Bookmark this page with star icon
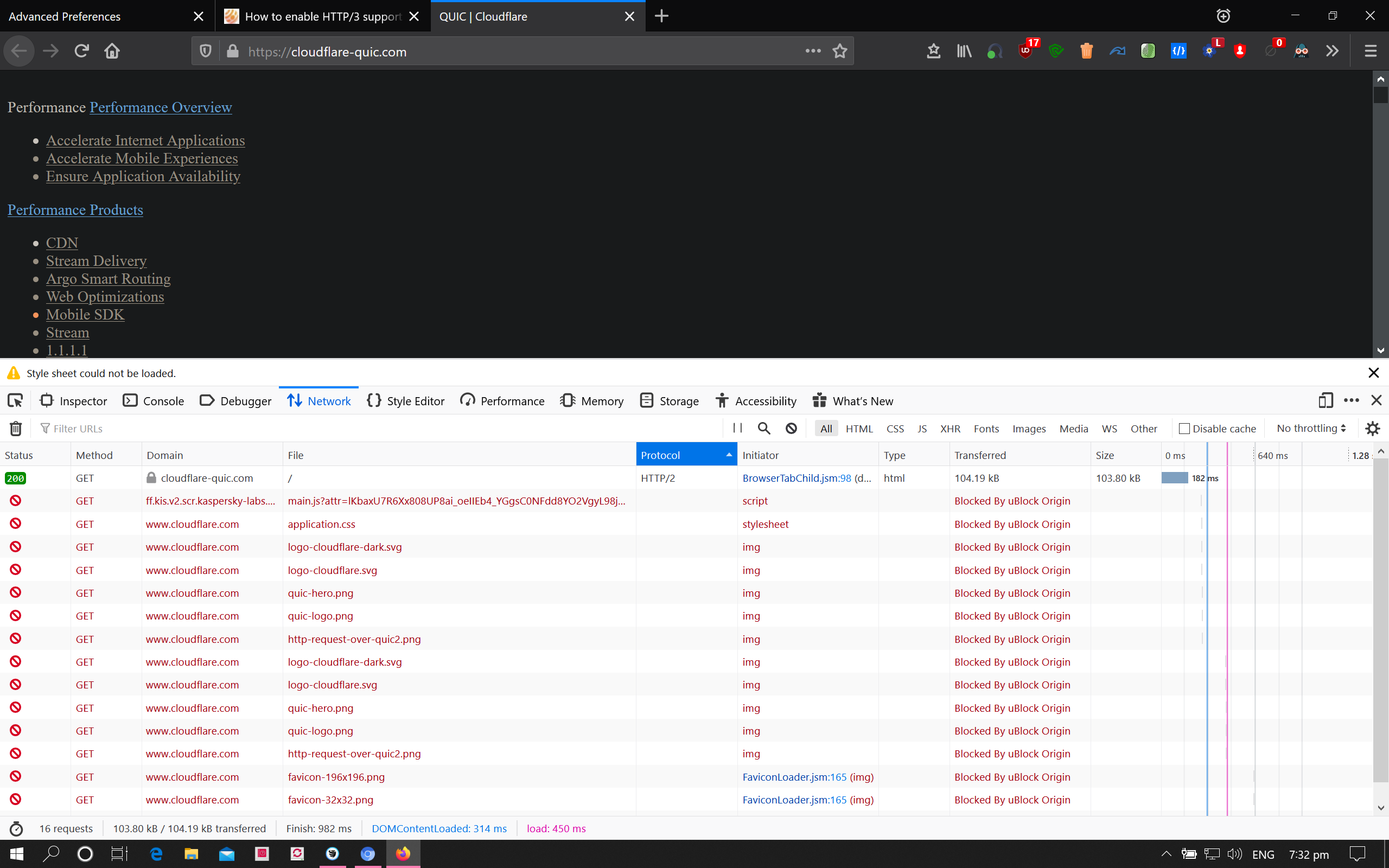 (840, 51)
